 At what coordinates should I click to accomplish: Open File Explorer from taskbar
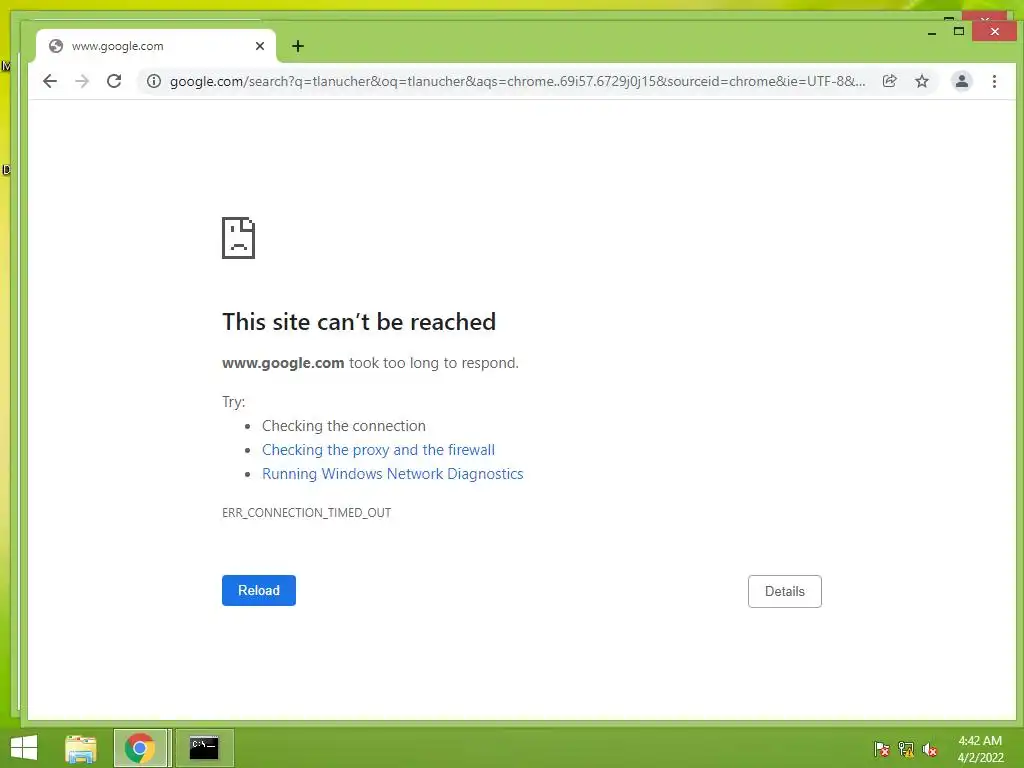(81, 748)
